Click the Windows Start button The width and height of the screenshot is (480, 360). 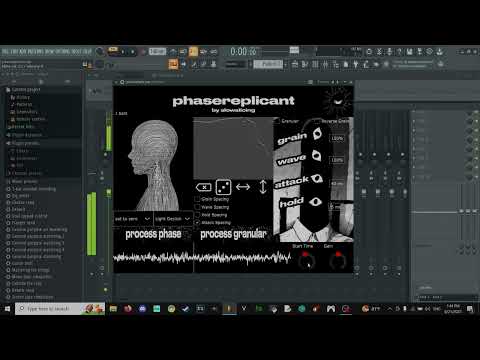(7, 309)
